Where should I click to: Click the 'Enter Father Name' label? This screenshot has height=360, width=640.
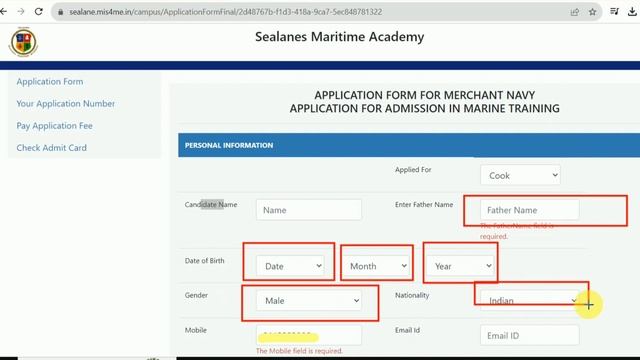pos(424,204)
